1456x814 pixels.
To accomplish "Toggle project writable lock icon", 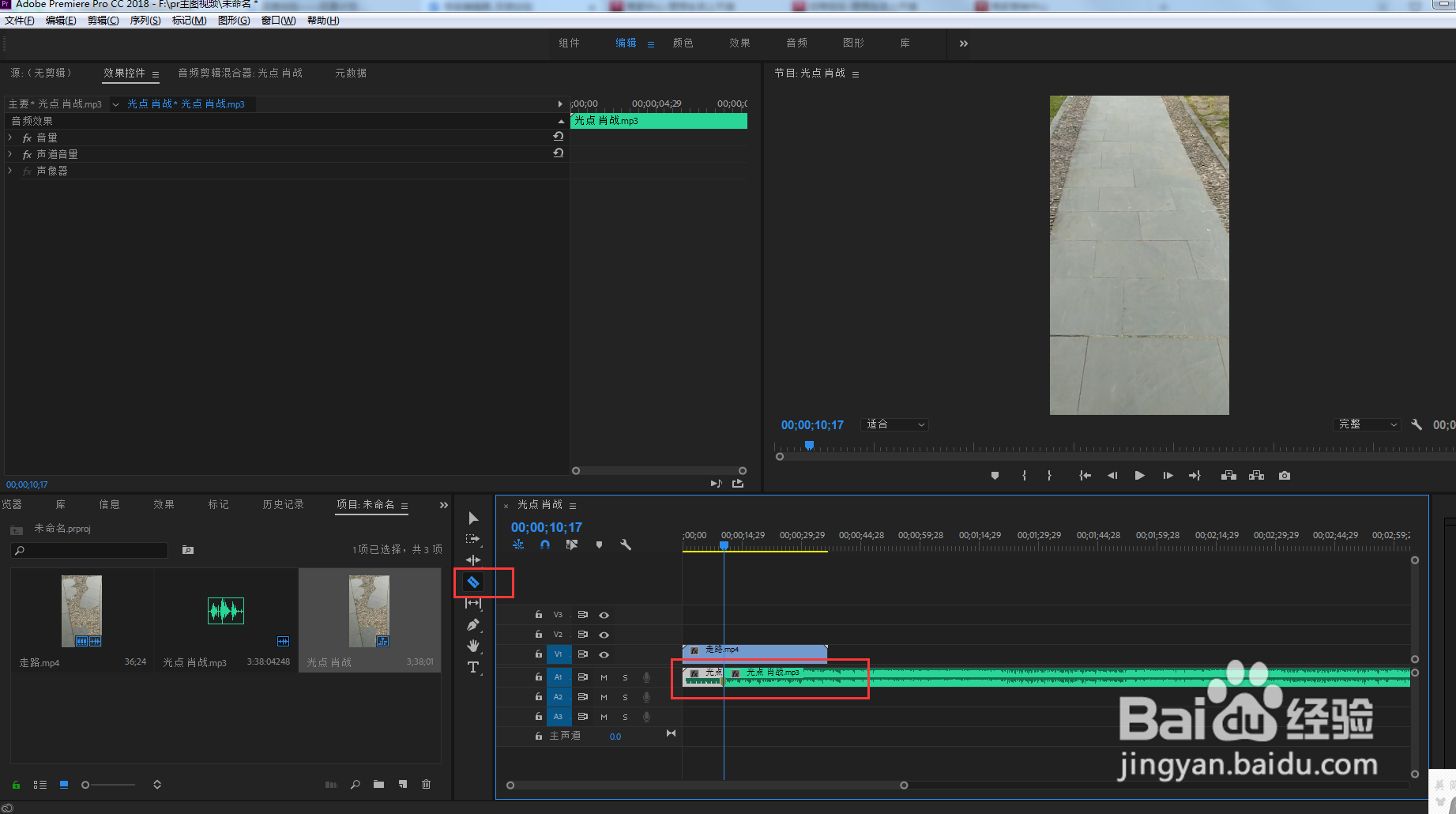I will click(16, 785).
